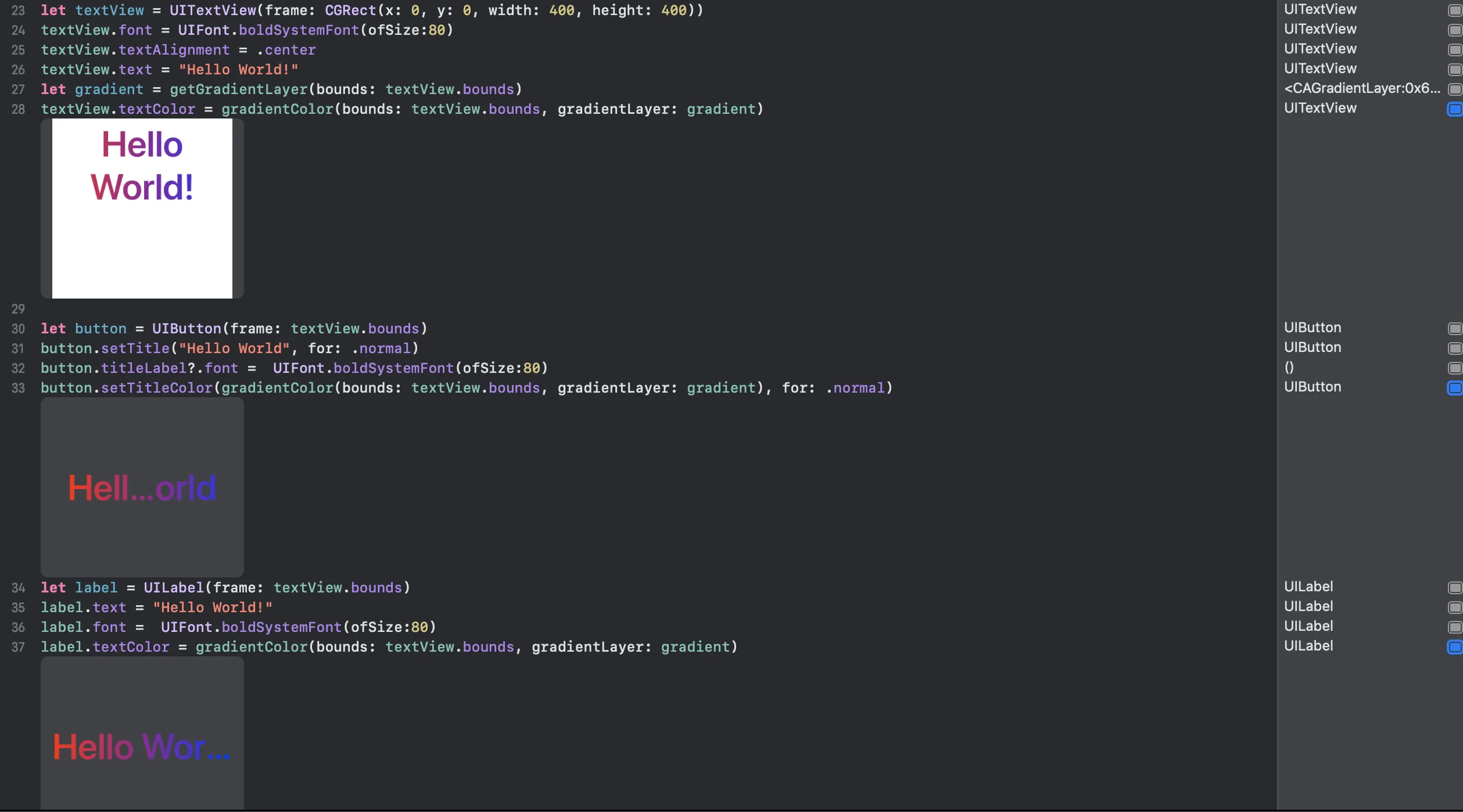This screenshot has width=1463, height=812.
Task: Click line number 29 in gutter
Action: [x=18, y=309]
